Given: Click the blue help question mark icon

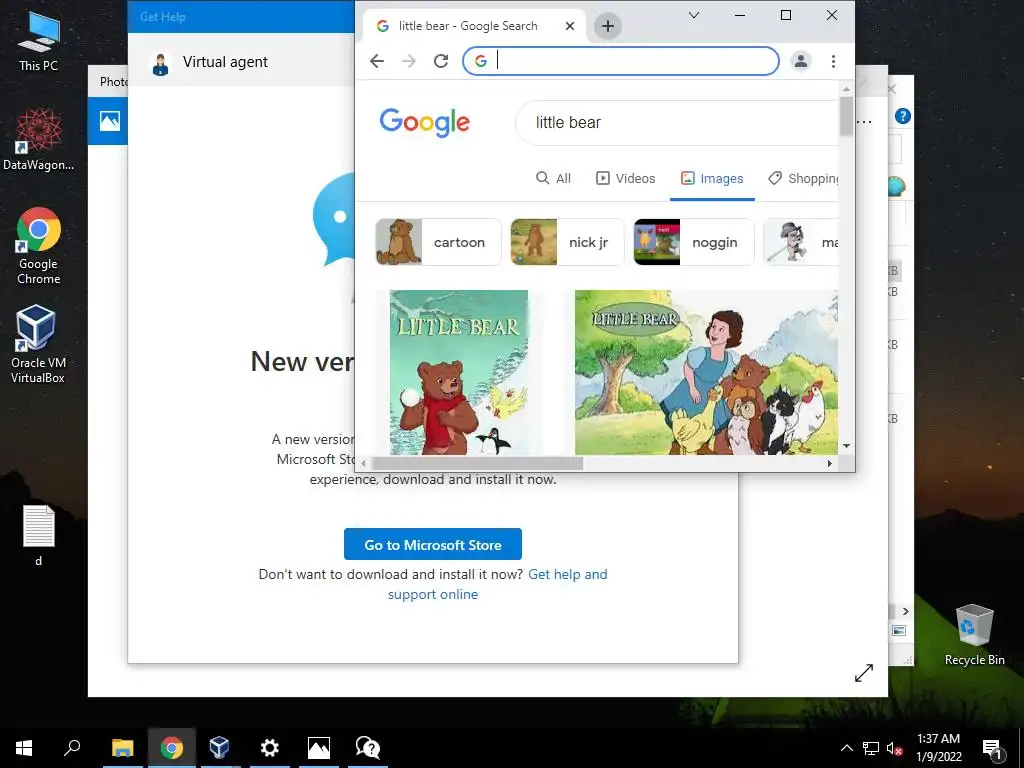Looking at the screenshot, I should [903, 116].
